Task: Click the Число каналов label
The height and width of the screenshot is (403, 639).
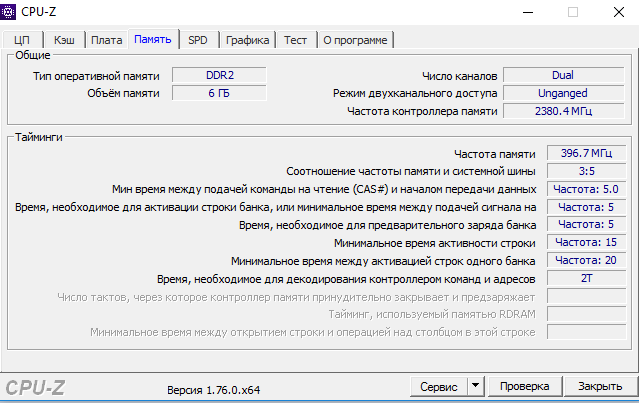Action: (x=460, y=76)
